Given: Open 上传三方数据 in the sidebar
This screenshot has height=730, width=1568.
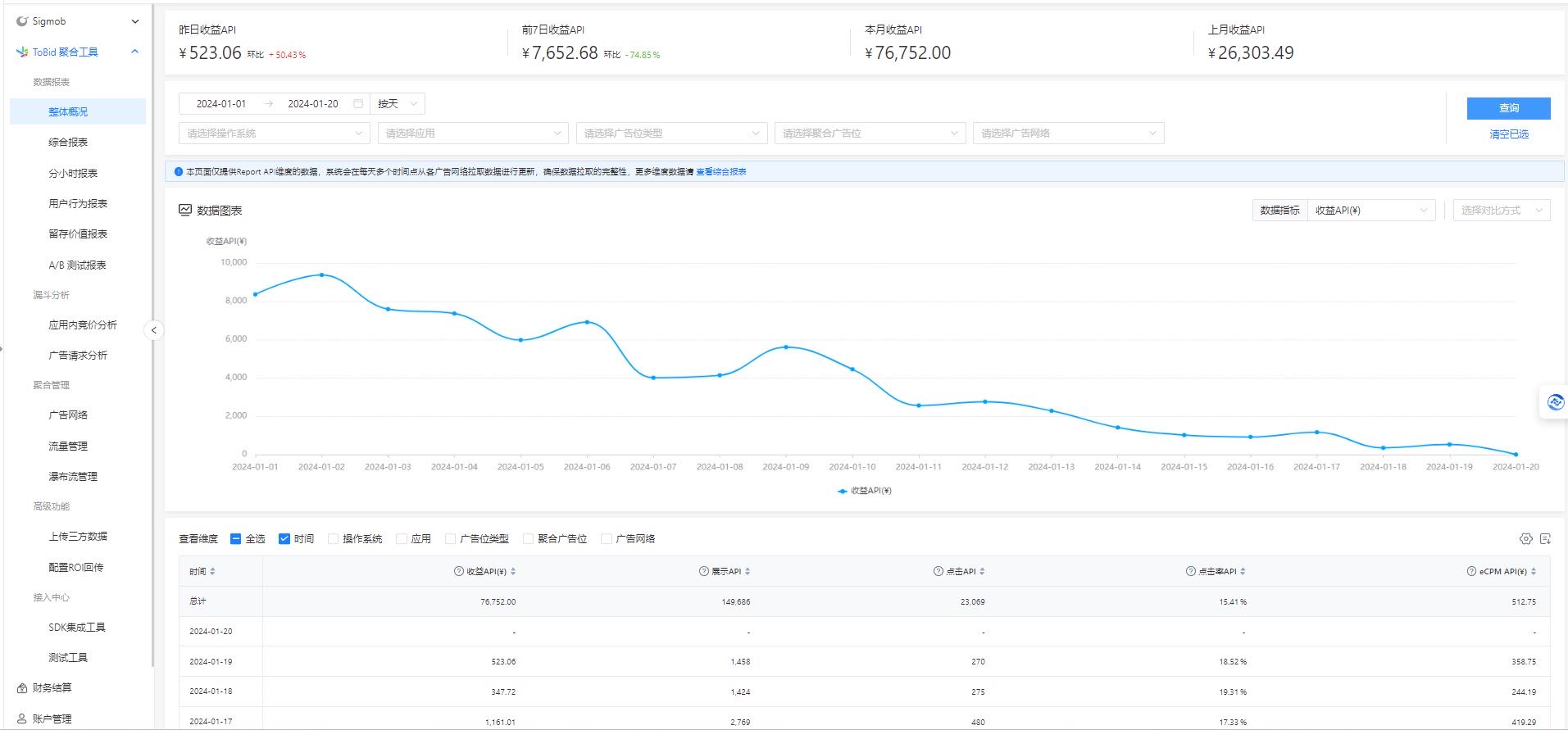Looking at the screenshot, I should point(78,537).
